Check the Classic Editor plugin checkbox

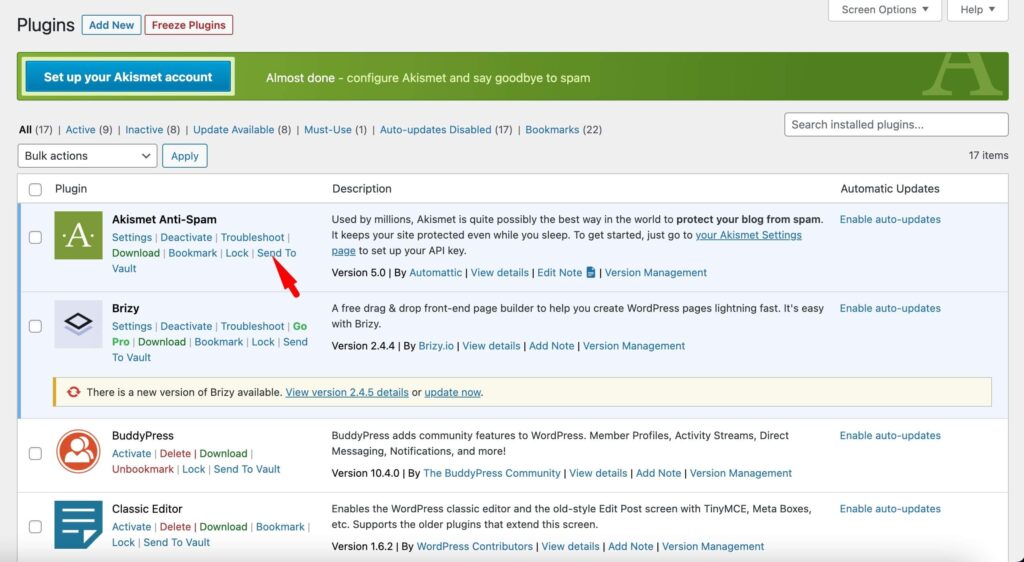[35, 527]
